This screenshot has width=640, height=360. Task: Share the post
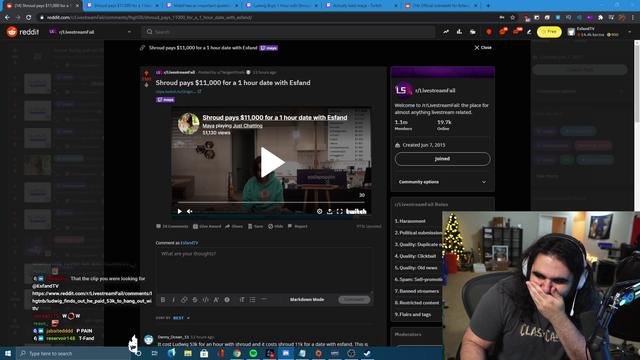click(x=234, y=226)
